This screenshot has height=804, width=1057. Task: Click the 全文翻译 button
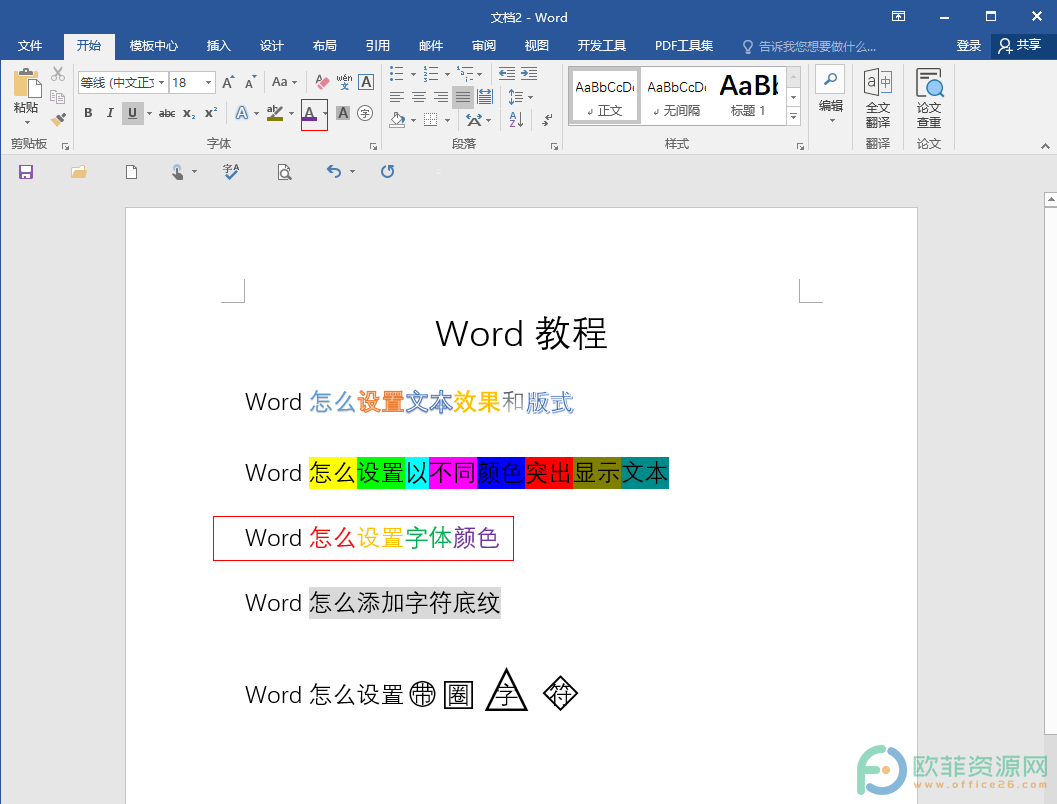point(878,98)
